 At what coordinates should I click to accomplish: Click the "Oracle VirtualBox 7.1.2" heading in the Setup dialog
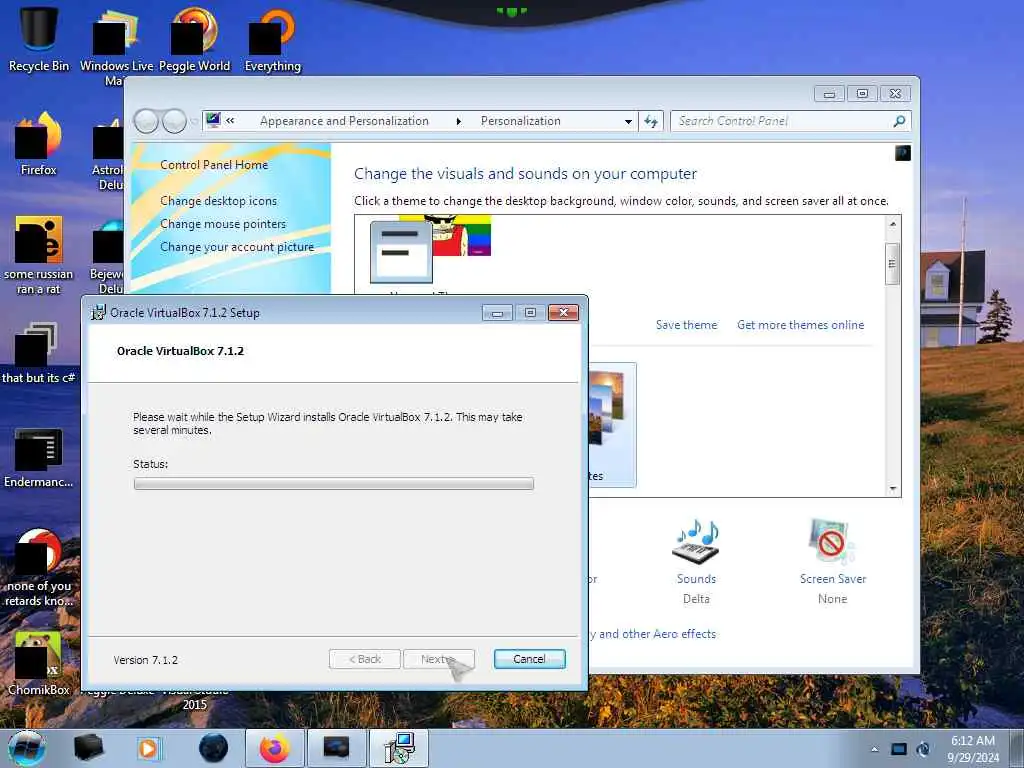(180, 351)
